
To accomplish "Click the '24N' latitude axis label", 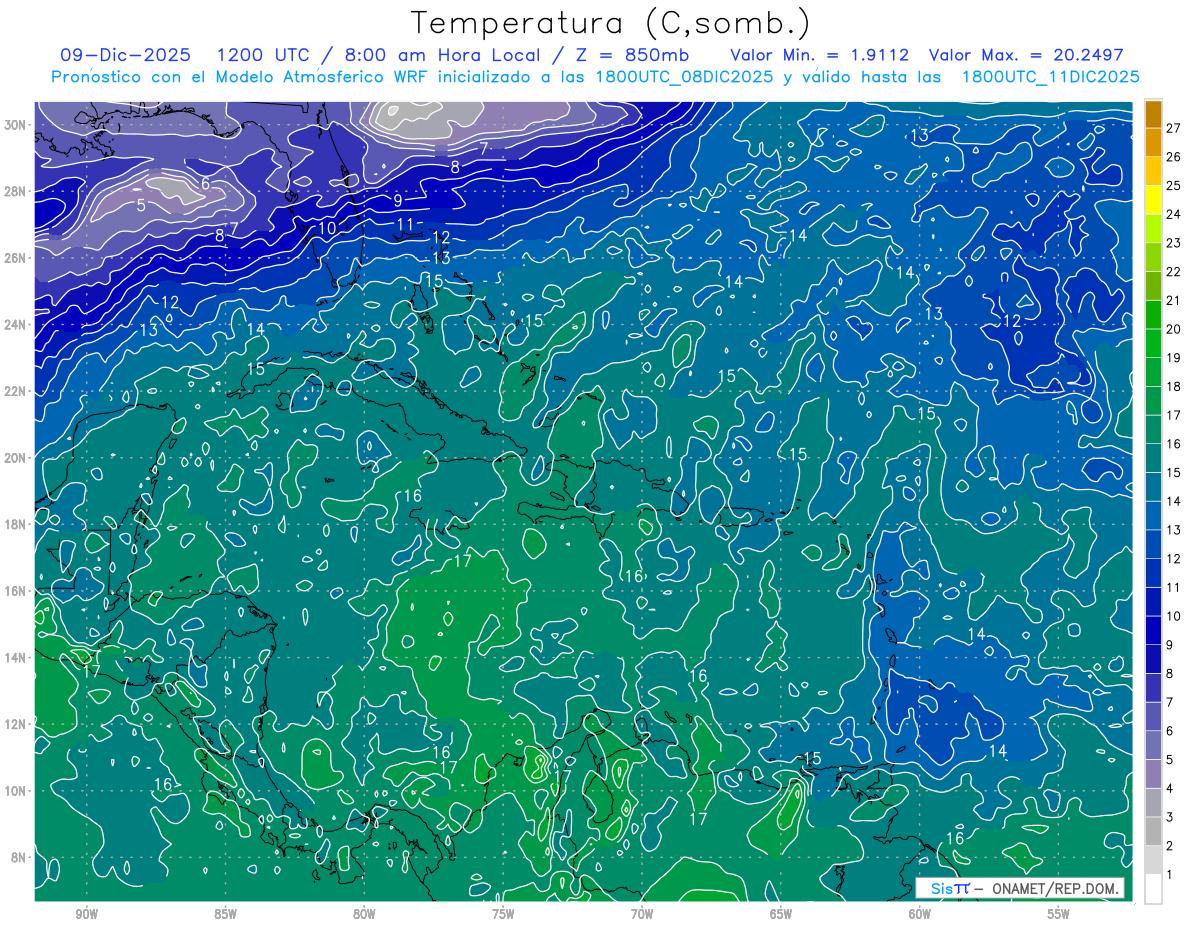I will [17, 325].
